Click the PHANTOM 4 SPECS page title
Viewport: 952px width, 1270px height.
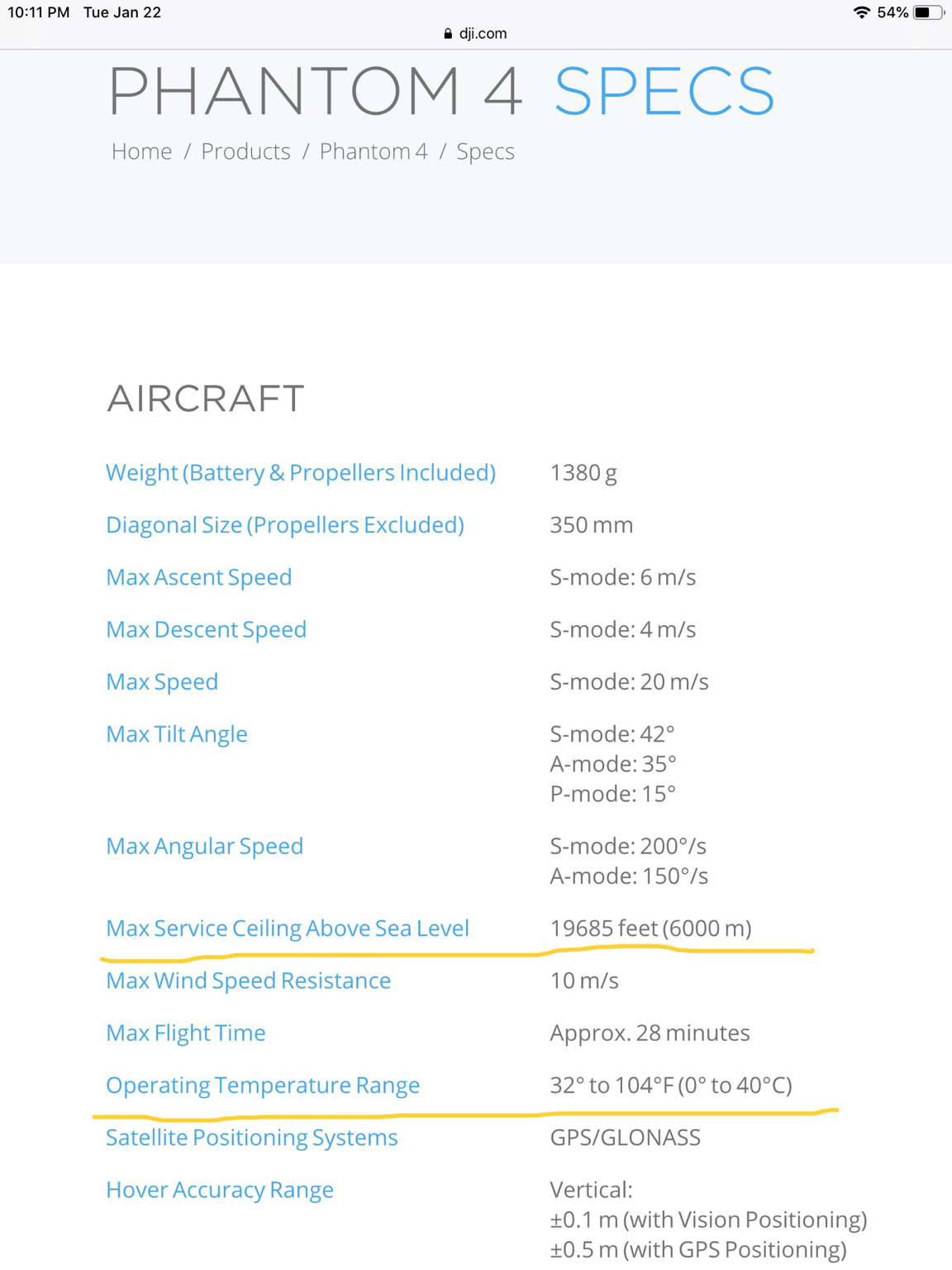(x=441, y=92)
